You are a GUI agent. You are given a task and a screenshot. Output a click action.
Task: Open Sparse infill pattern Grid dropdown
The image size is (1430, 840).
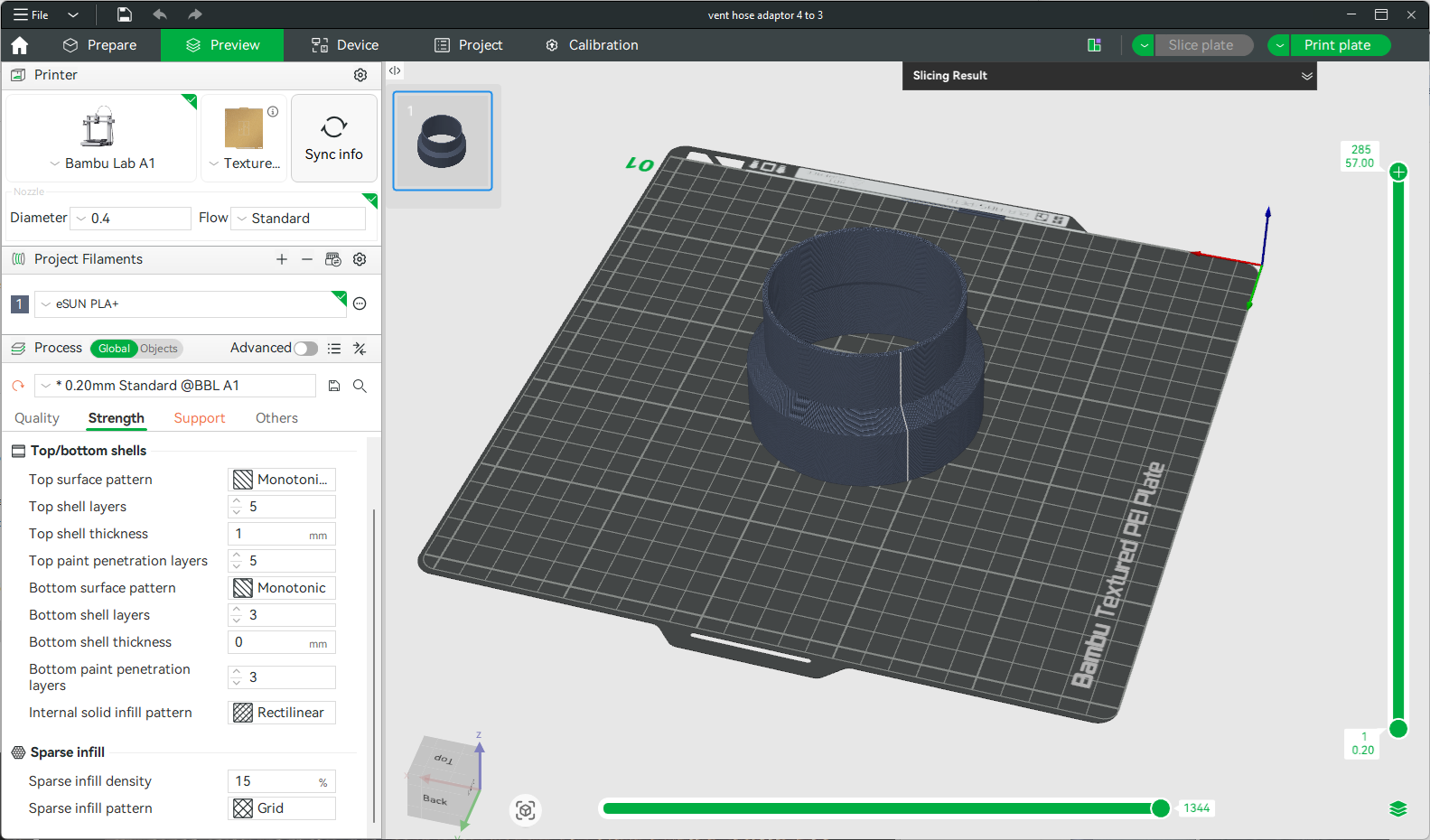[x=282, y=808]
